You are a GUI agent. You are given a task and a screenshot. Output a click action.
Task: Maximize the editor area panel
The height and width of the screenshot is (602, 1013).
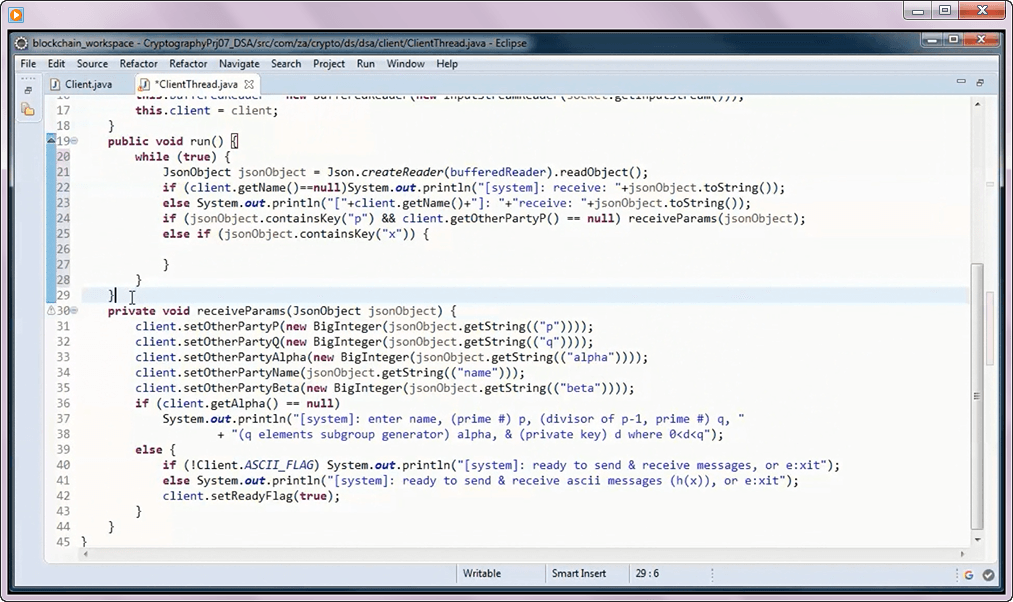[x=980, y=83]
